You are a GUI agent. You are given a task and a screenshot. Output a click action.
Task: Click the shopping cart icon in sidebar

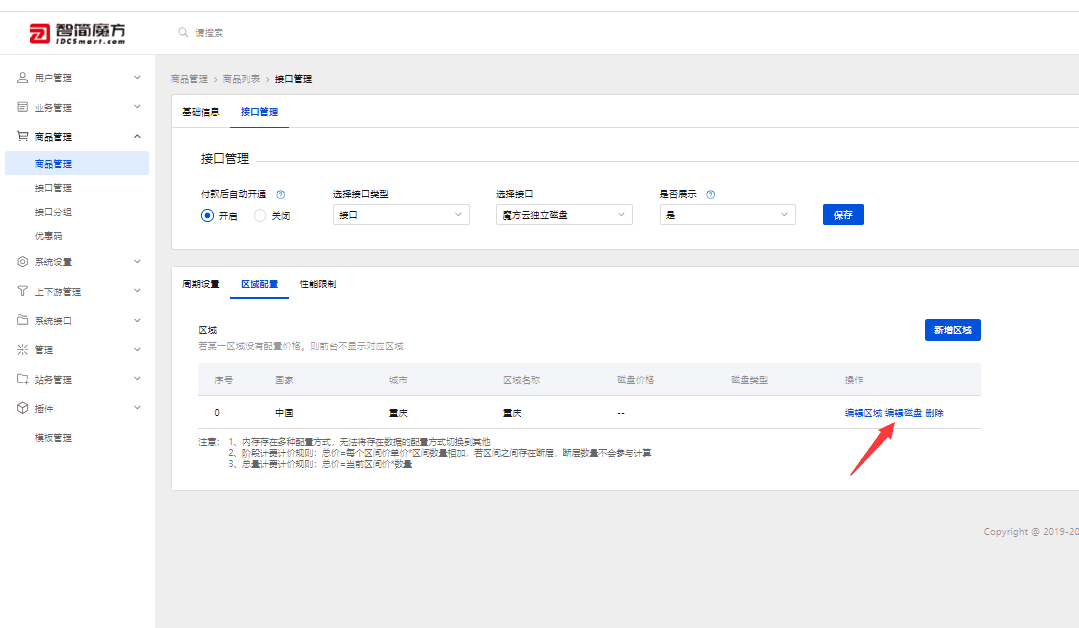click(x=23, y=136)
